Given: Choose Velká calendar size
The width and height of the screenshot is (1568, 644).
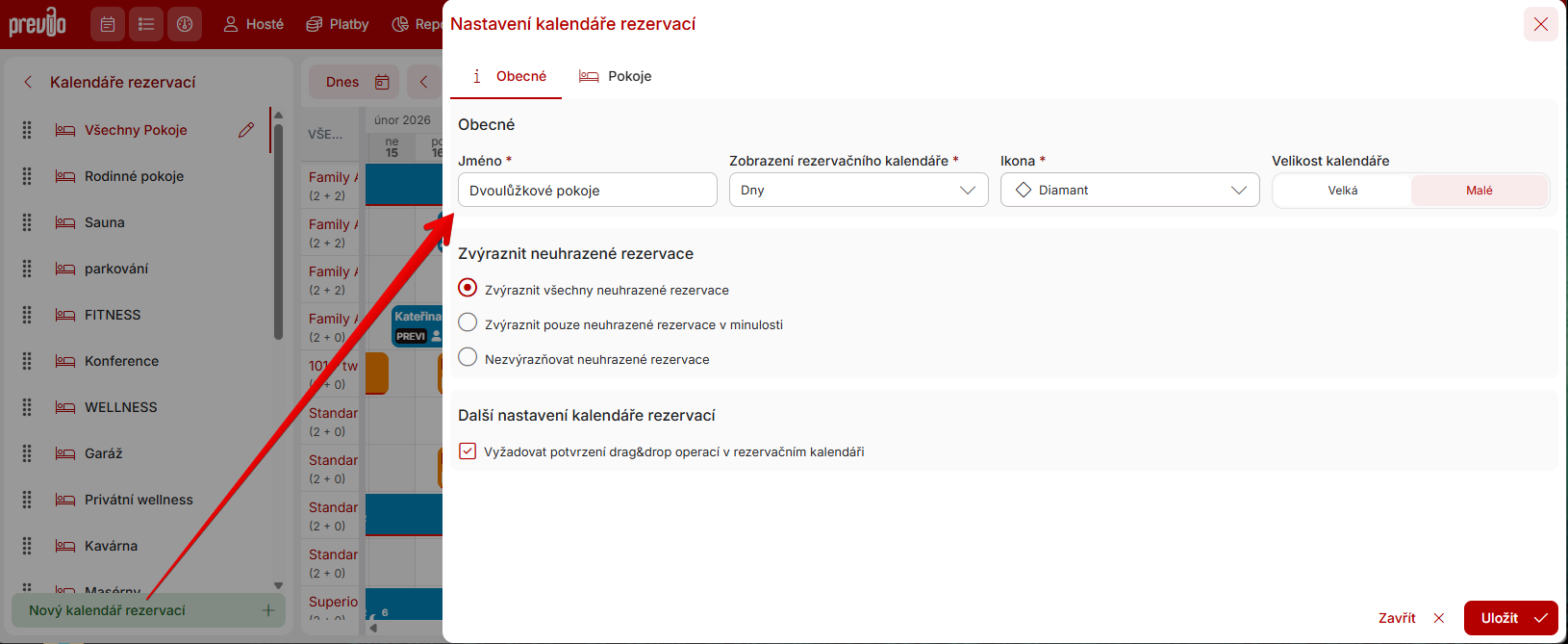Looking at the screenshot, I should [x=1342, y=191].
